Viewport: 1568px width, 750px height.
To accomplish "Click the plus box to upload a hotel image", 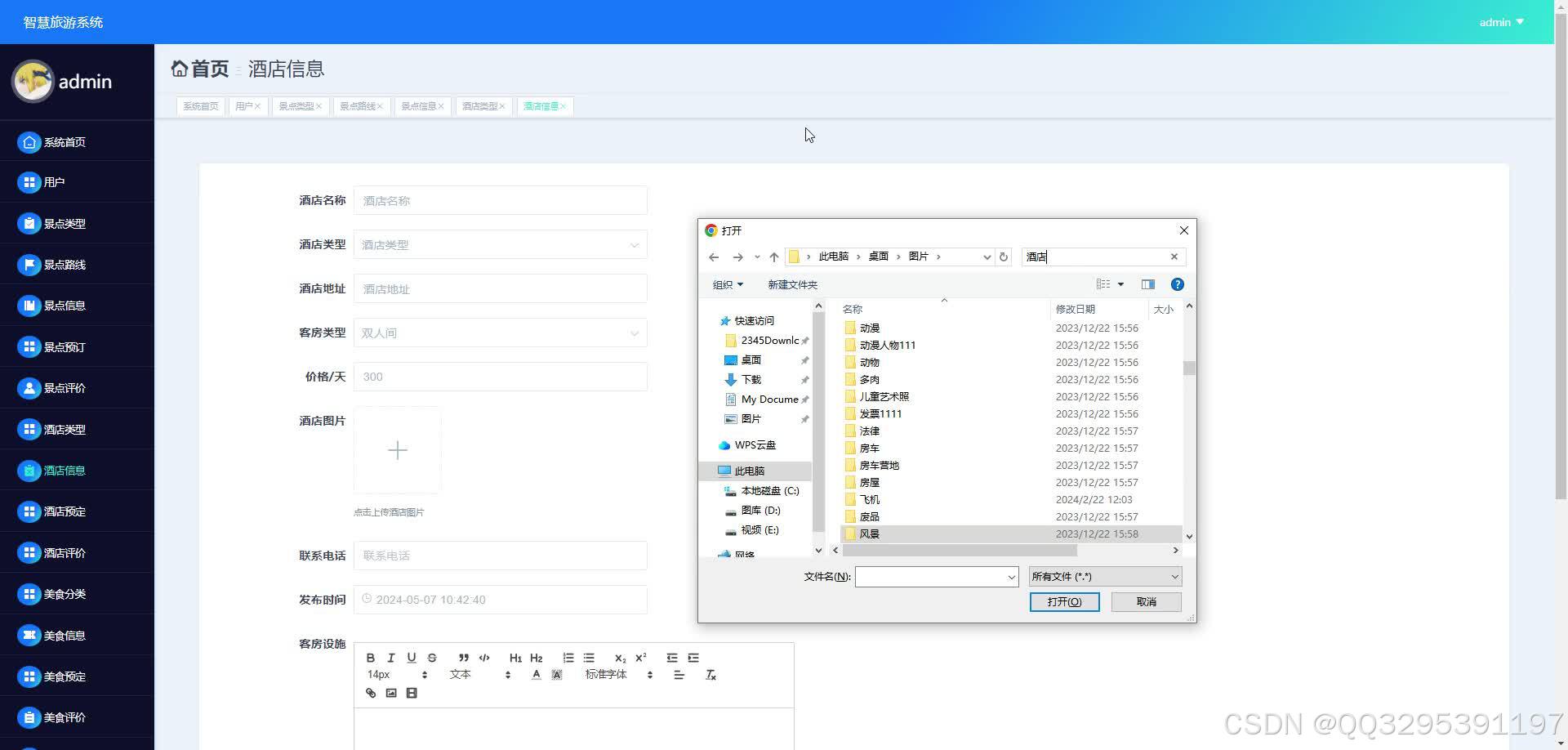I will point(398,450).
